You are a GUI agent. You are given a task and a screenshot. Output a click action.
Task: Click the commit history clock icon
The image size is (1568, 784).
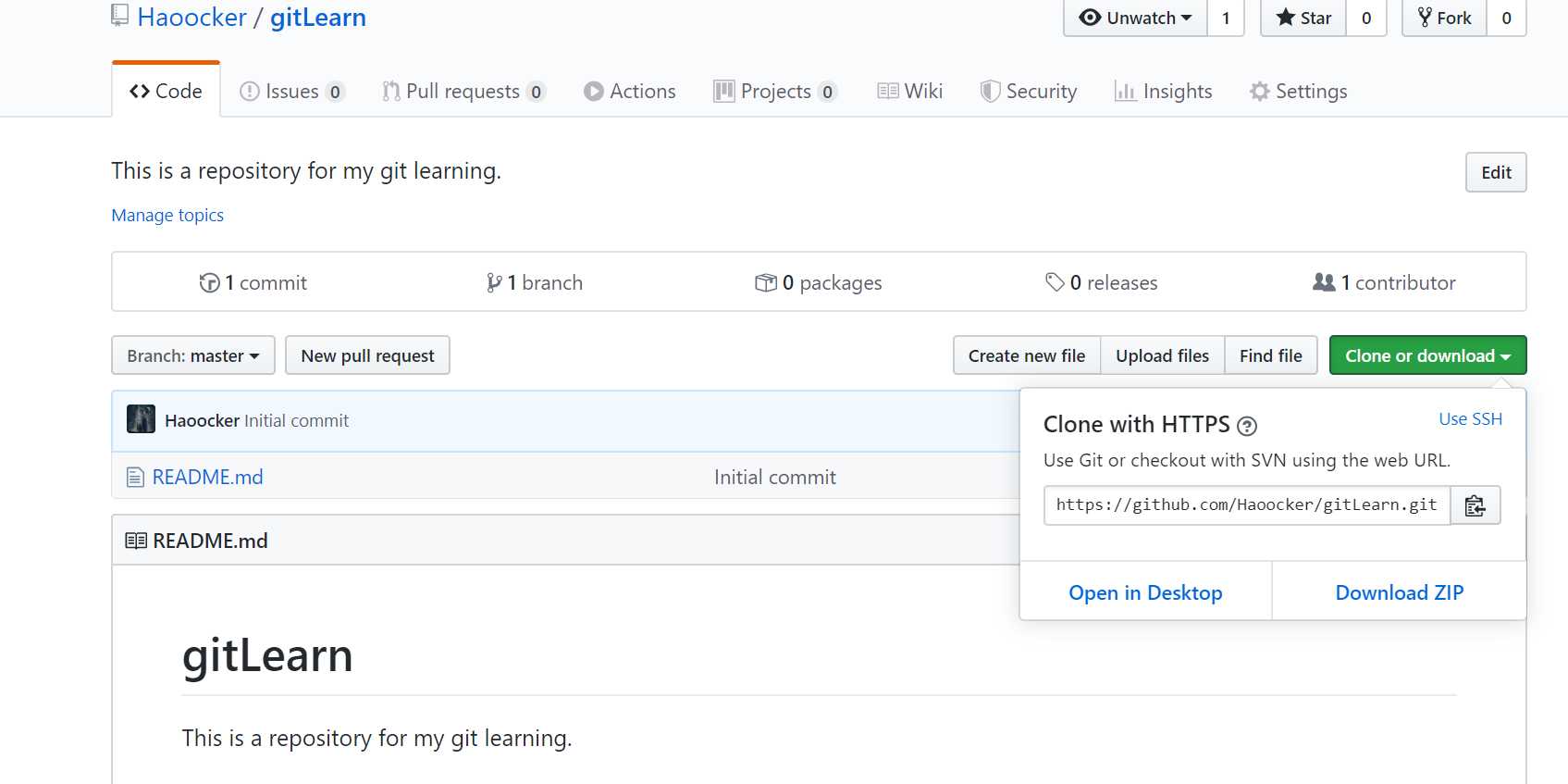coord(209,283)
